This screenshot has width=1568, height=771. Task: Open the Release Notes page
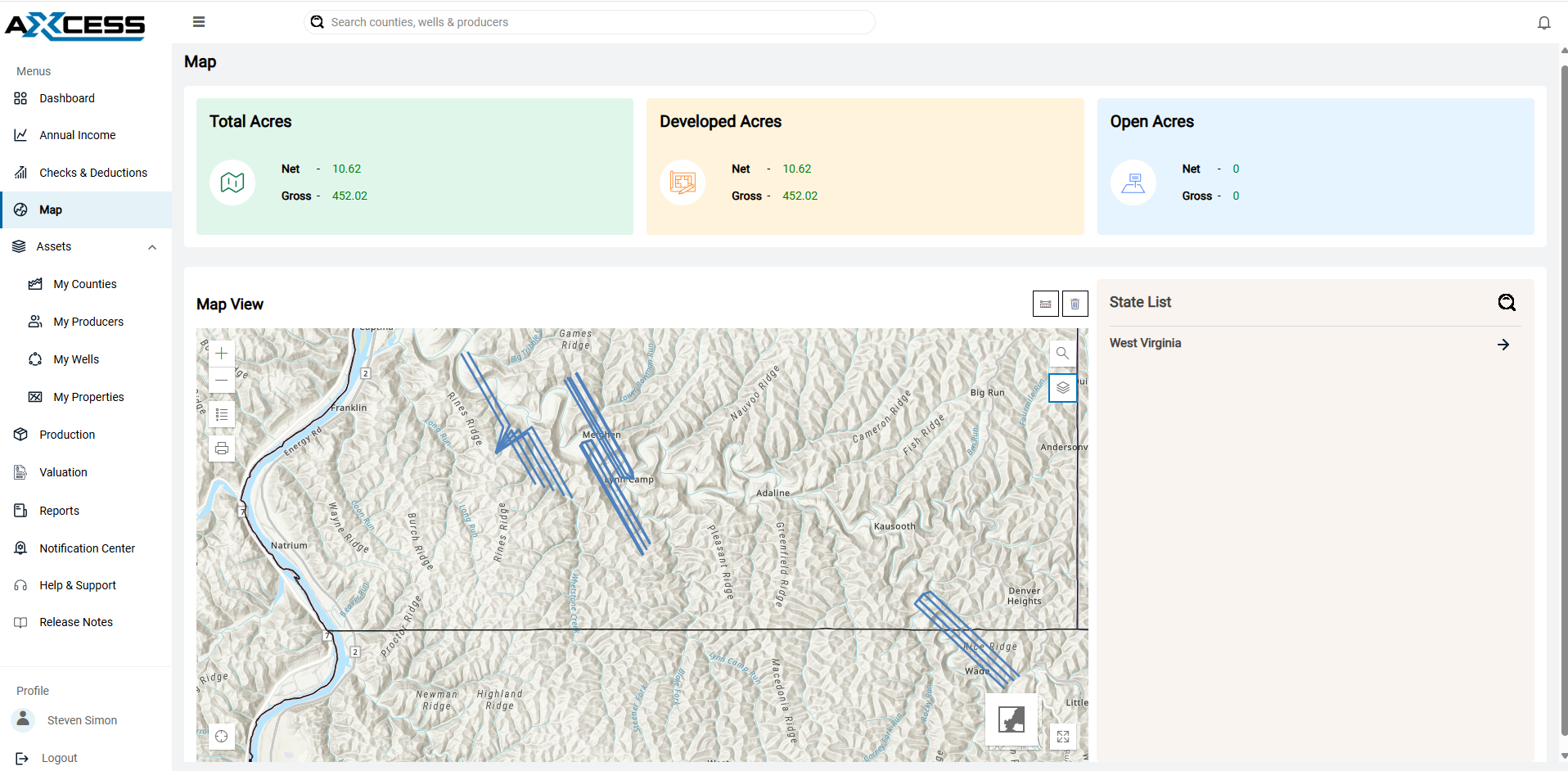pyautogui.click(x=76, y=621)
